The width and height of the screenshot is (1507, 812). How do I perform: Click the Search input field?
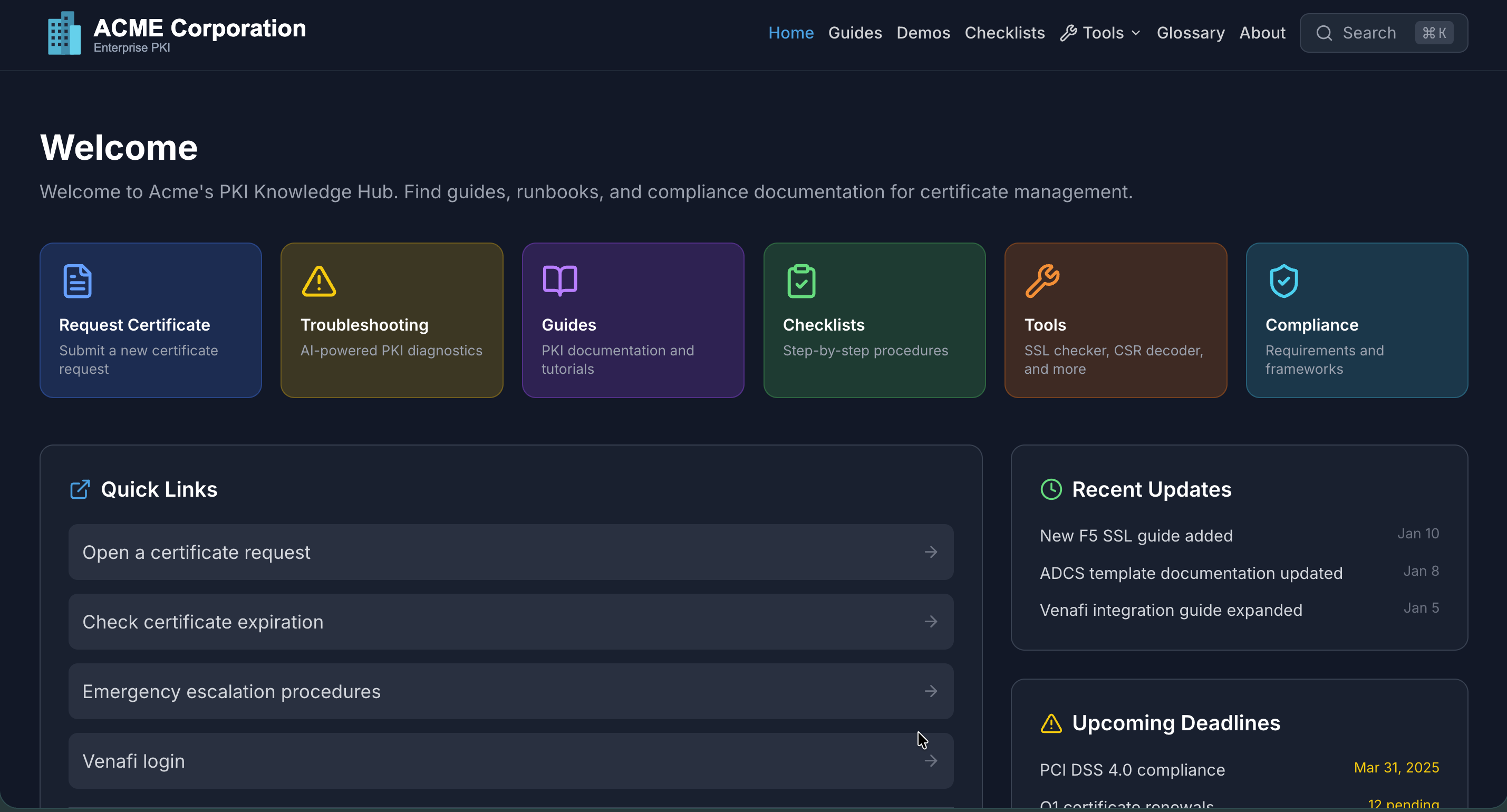click(1369, 33)
